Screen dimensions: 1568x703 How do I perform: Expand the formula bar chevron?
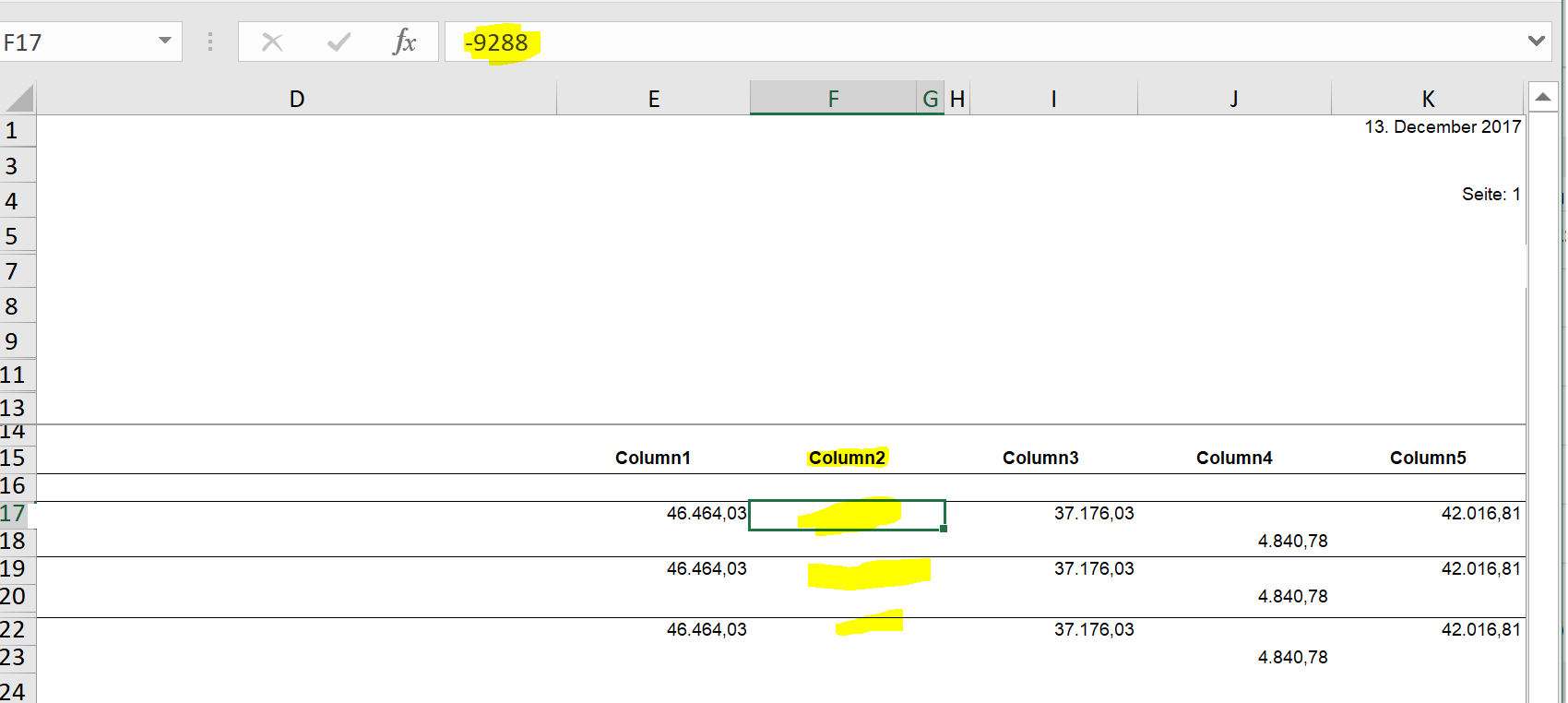pos(1536,42)
